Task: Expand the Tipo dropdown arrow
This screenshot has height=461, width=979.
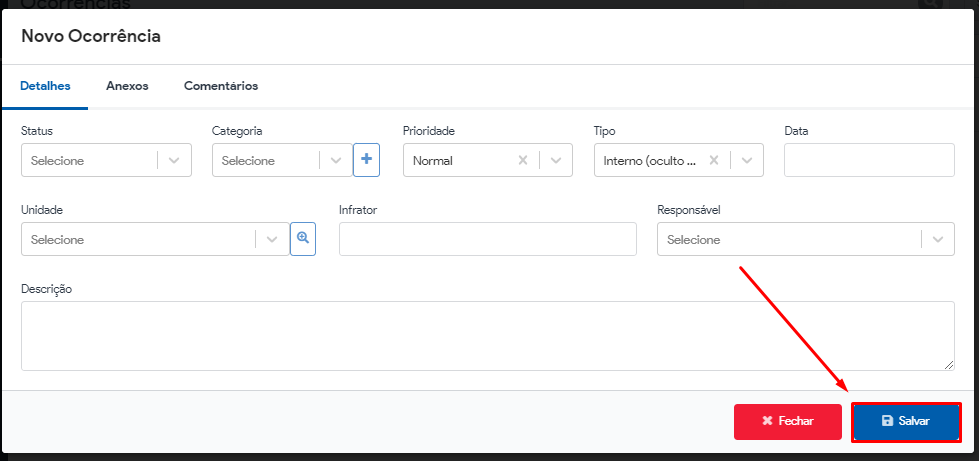Action: click(x=747, y=161)
